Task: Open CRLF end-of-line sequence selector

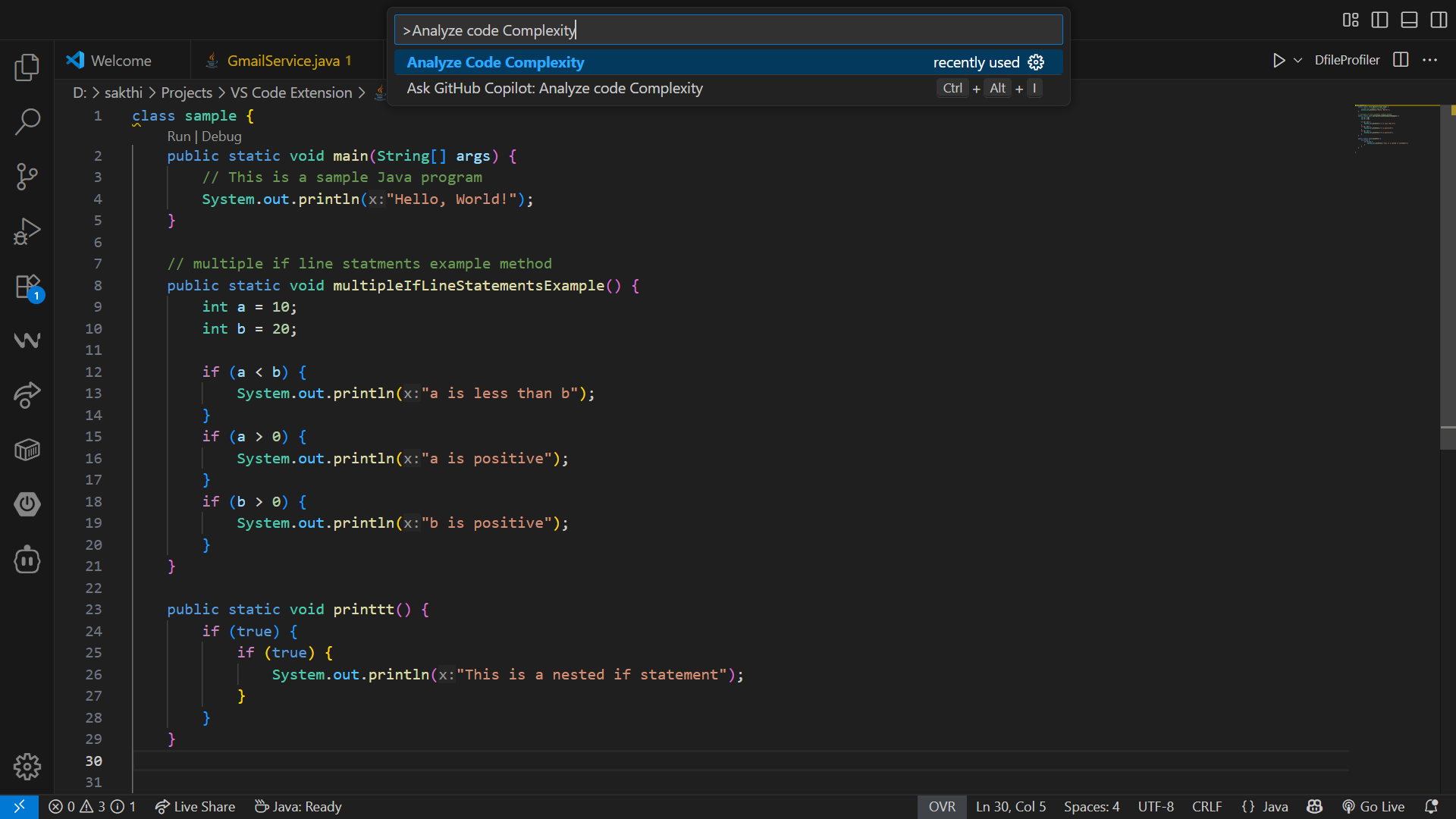Action: (1207, 807)
